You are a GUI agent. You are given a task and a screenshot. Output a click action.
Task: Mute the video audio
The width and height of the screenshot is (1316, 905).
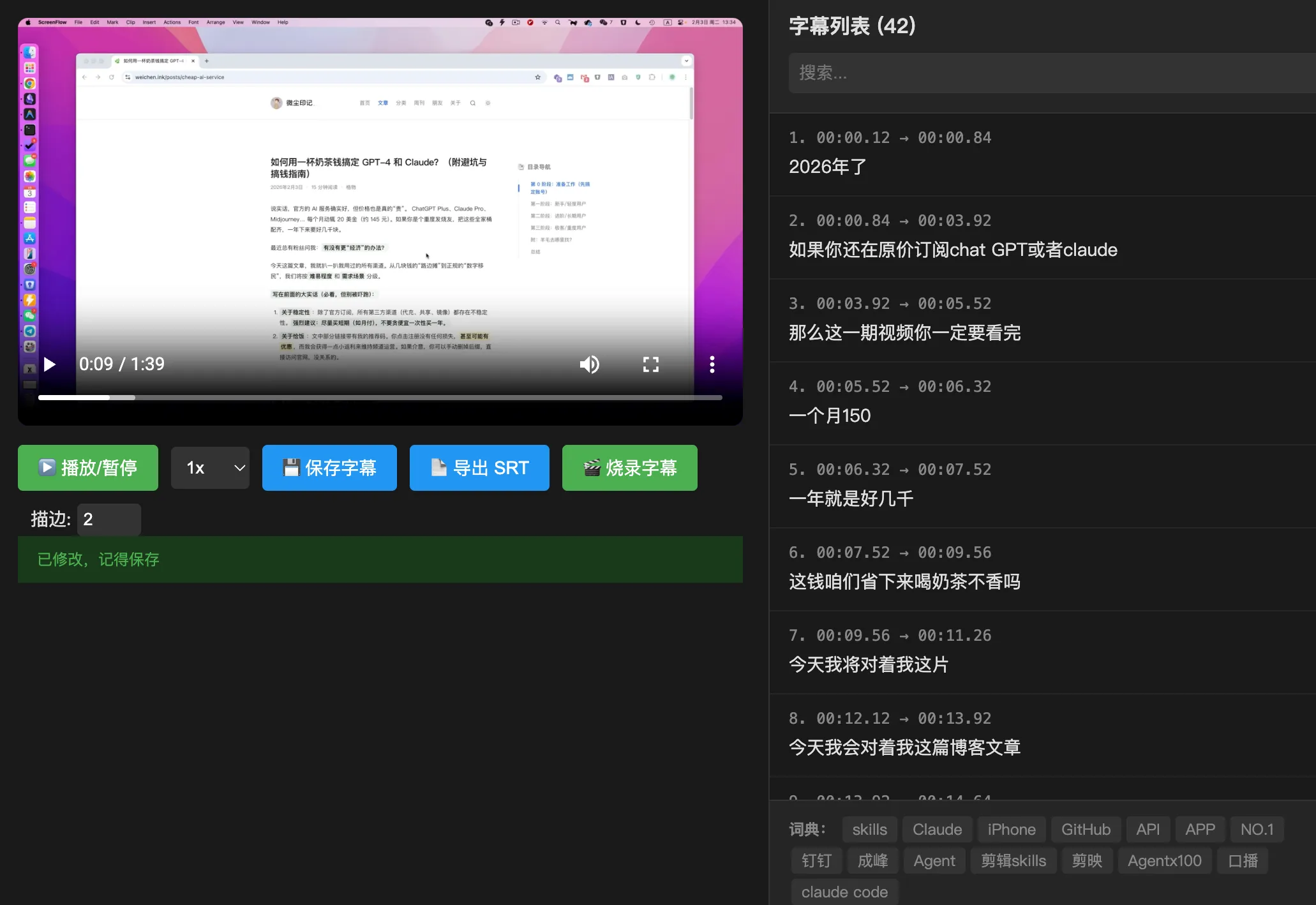point(590,364)
